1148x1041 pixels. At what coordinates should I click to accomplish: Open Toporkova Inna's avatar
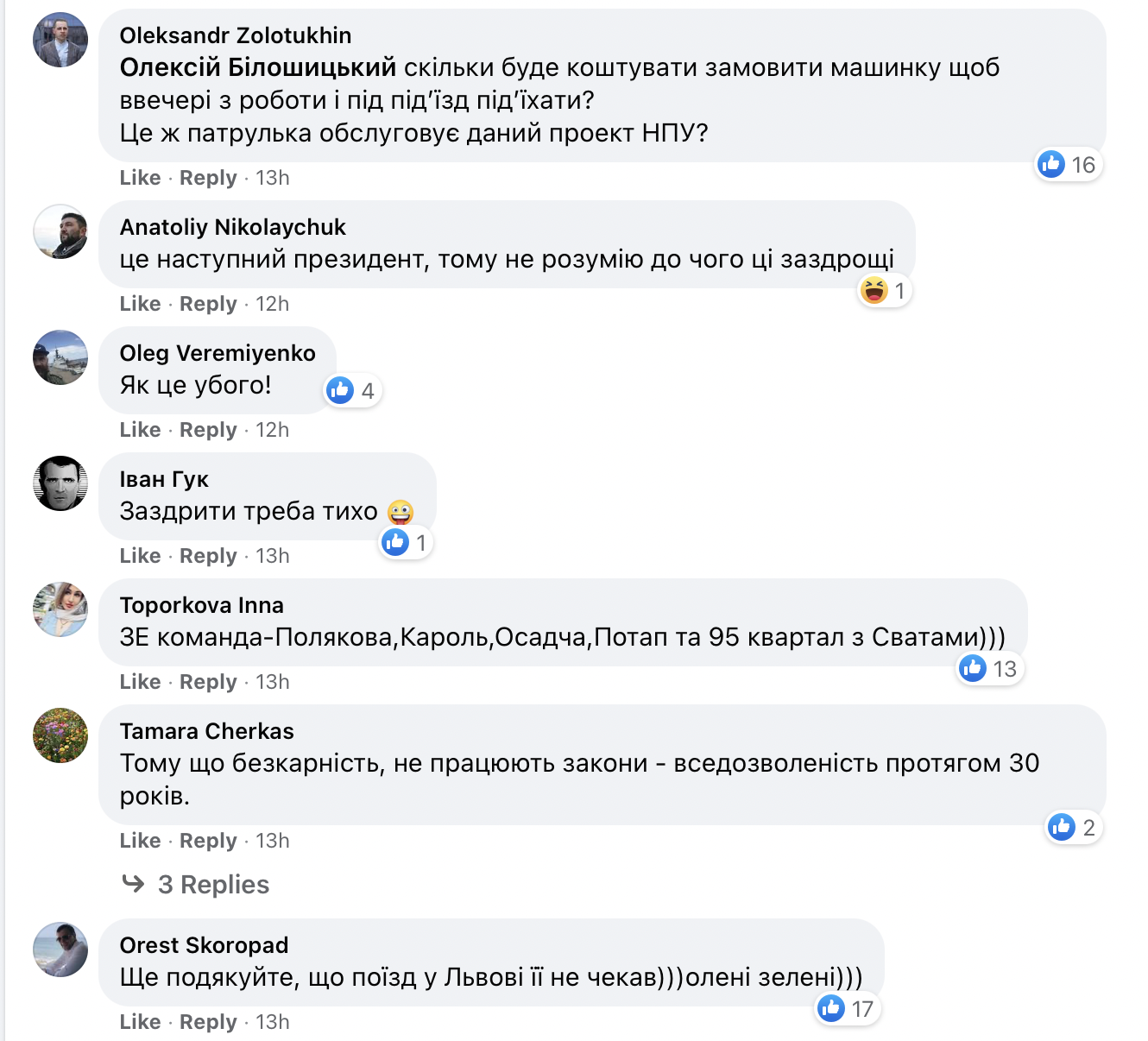[x=60, y=609]
